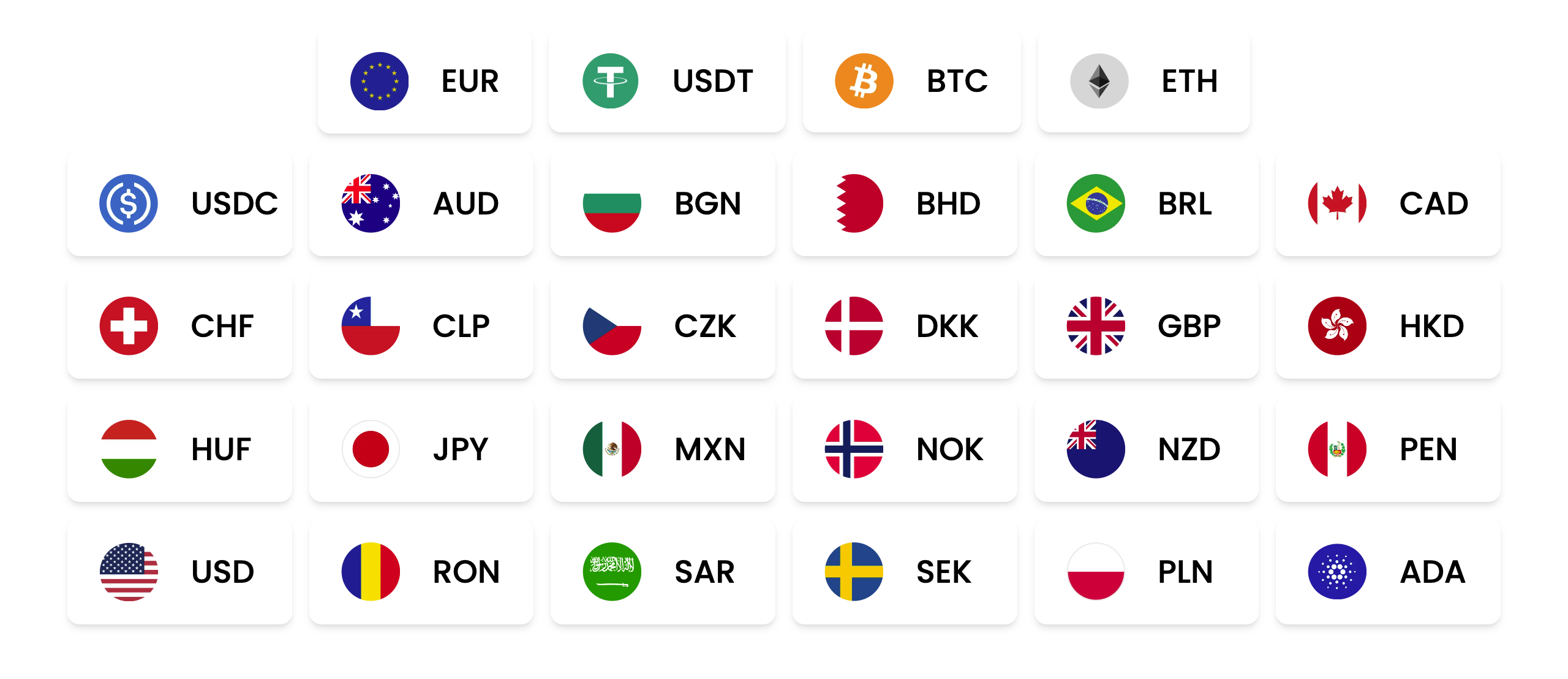1568x679 pixels.
Task: Select the Ethereum diamond icon
Action: click(1099, 81)
